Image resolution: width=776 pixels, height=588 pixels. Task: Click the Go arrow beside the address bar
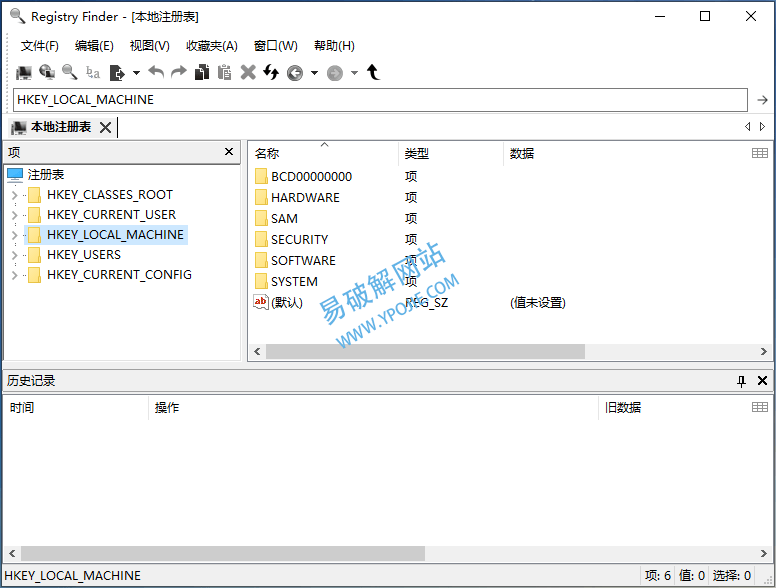click(x=762, y=100)
